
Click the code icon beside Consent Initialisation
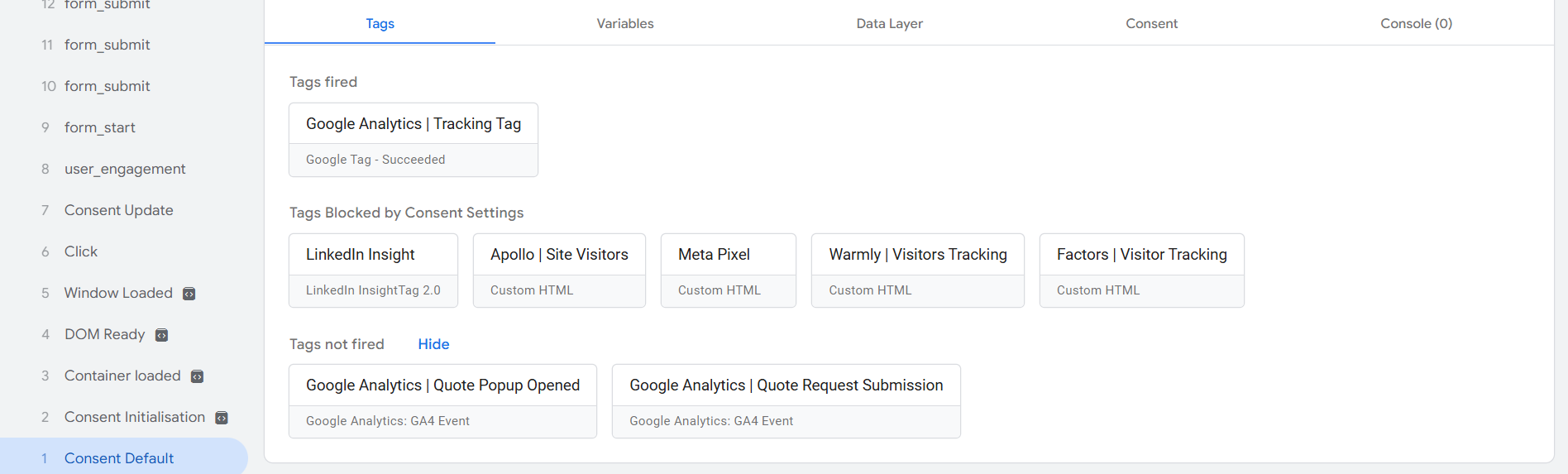coord(222,418)
